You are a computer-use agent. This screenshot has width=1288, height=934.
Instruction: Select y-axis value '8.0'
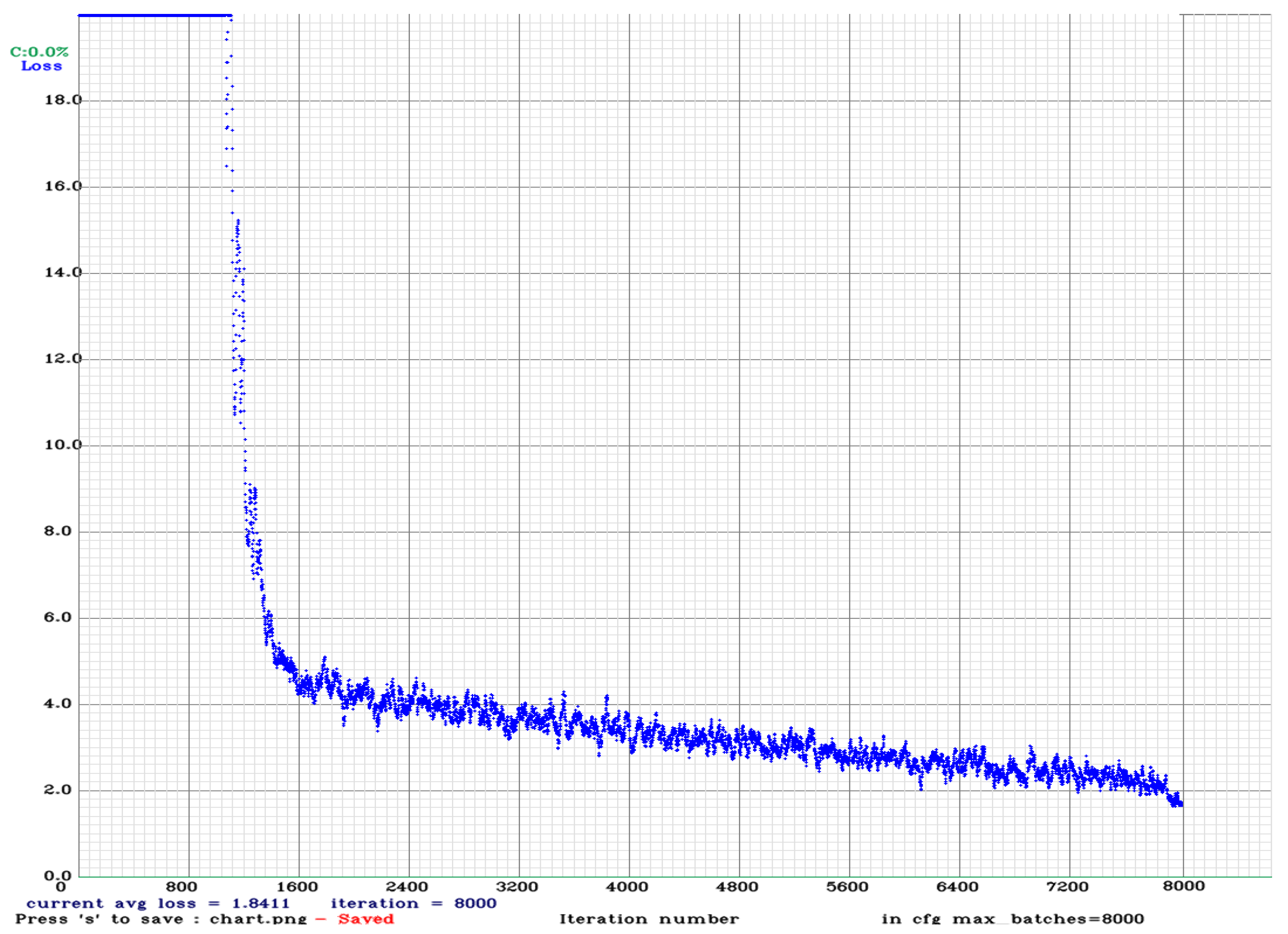pyautogui.click(x=58, y=531)
